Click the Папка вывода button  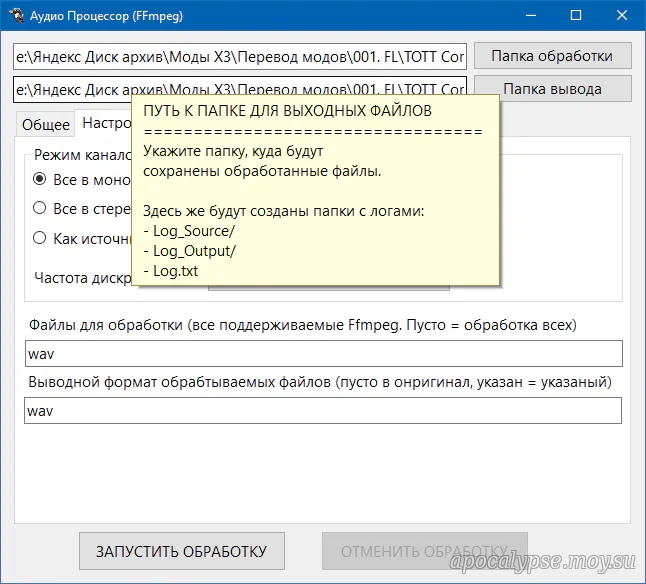[552, 89]
